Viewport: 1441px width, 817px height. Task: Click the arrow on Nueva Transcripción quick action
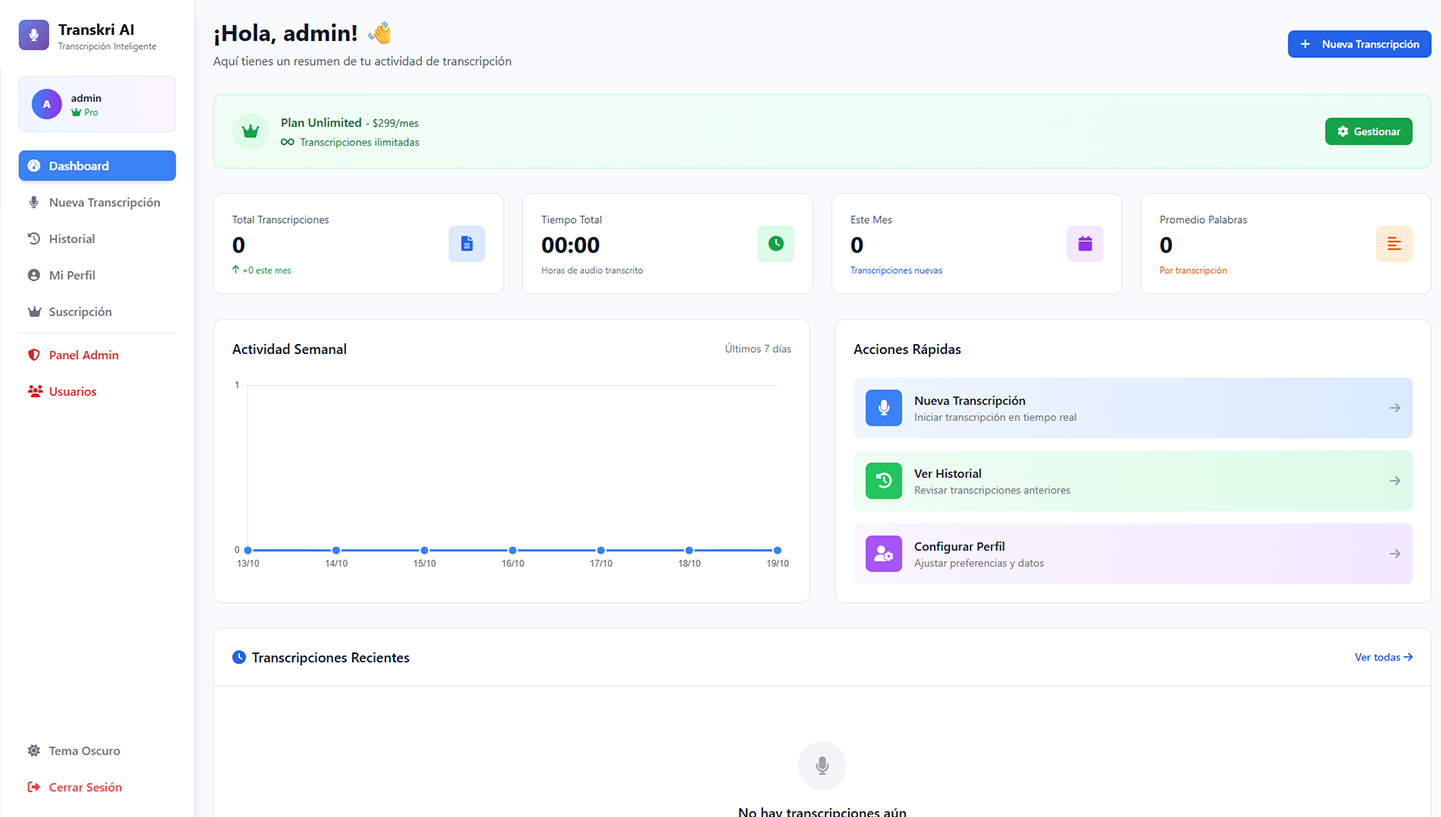1394,408
